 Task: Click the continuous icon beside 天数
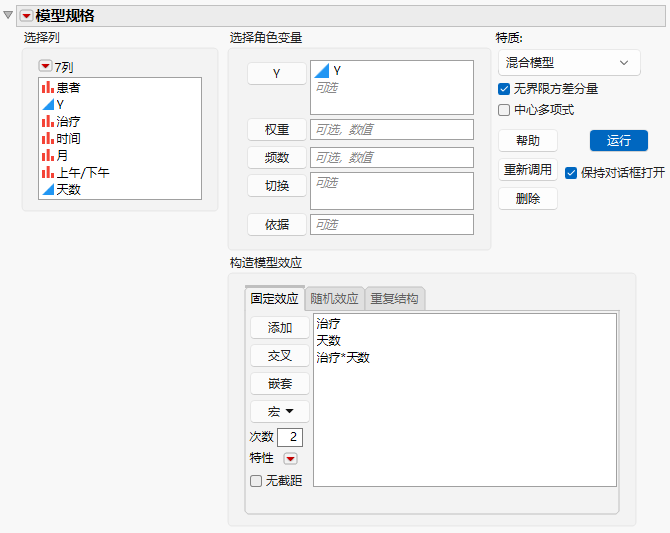pyautogui.click(x=48, y=190)
